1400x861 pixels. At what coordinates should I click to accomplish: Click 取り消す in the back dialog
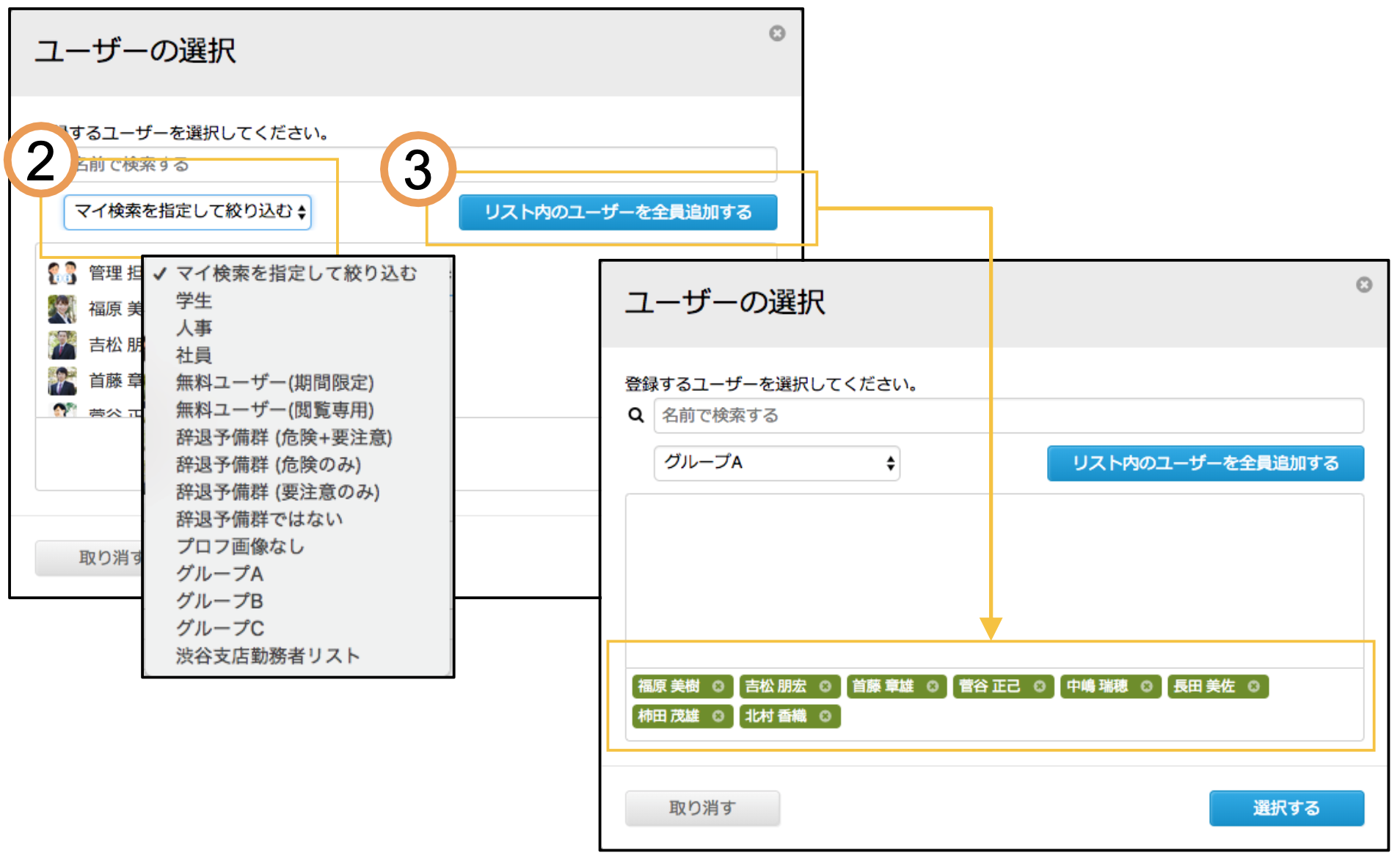click(90, 558)
